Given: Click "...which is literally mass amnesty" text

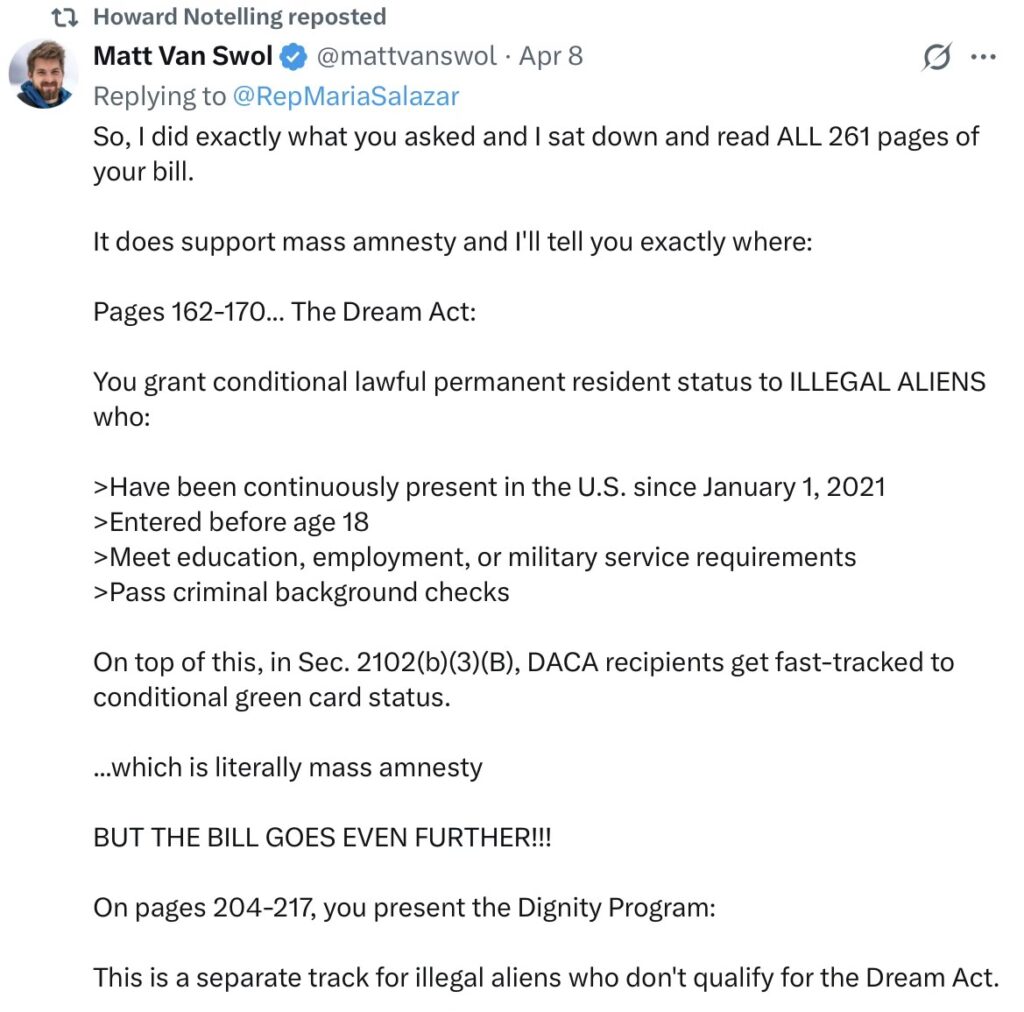Looking at the screenshot, I should click(288, 767).
